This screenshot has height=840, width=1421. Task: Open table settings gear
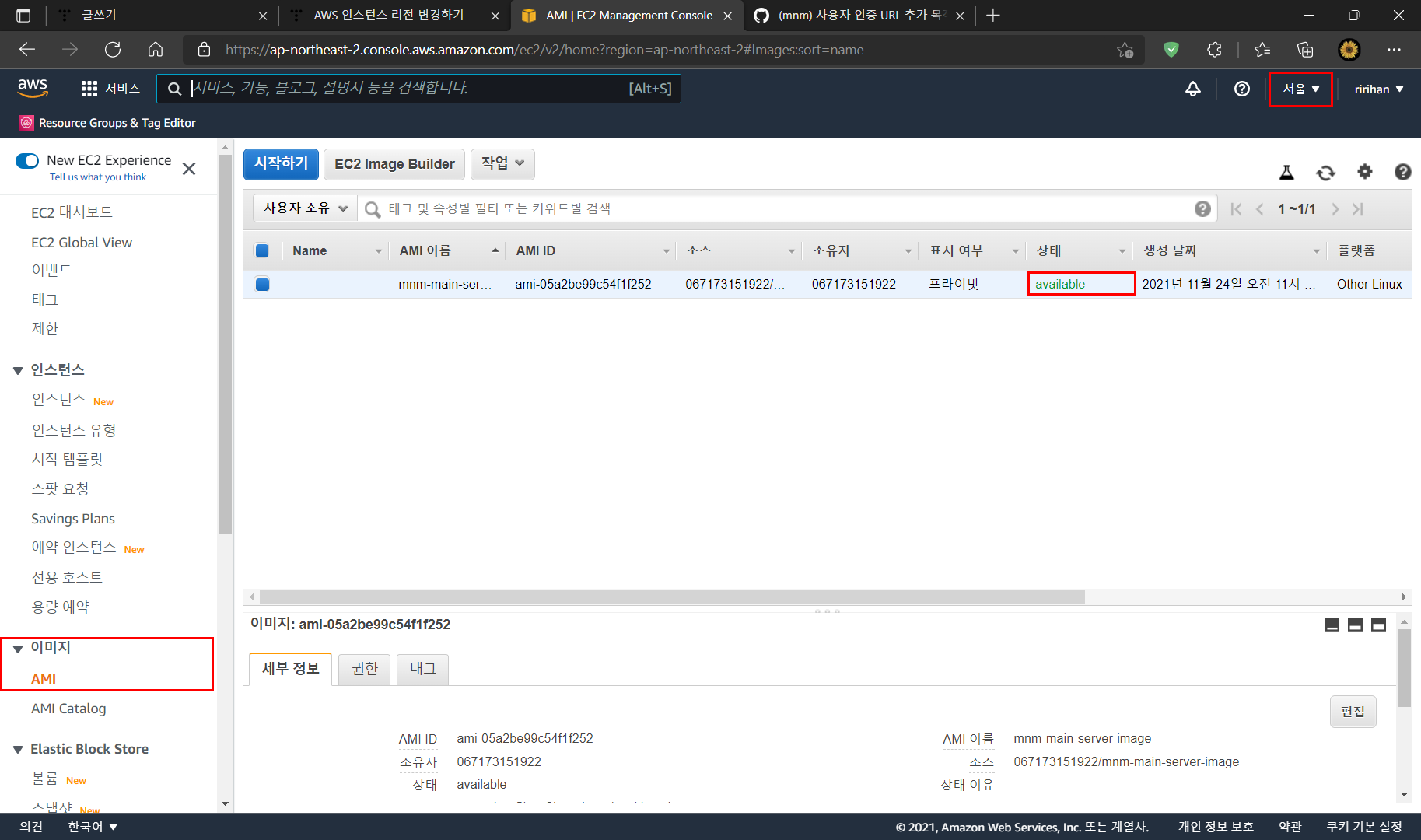click(x=1365, y=171)
